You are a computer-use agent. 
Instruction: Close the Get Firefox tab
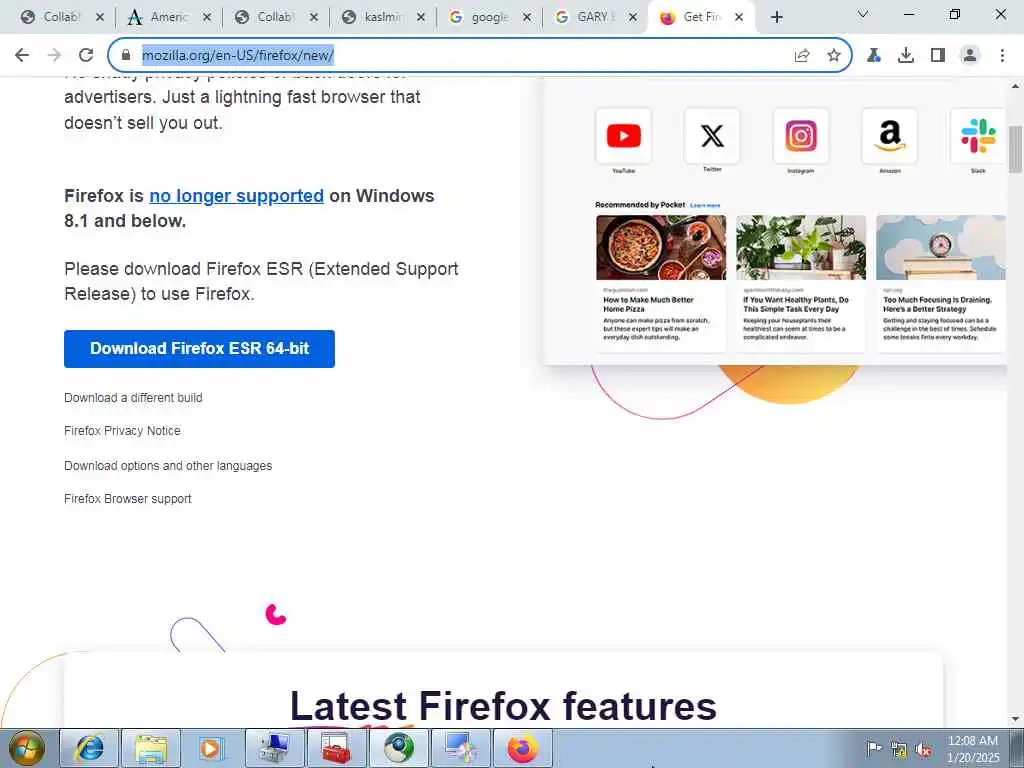[739, 17]
